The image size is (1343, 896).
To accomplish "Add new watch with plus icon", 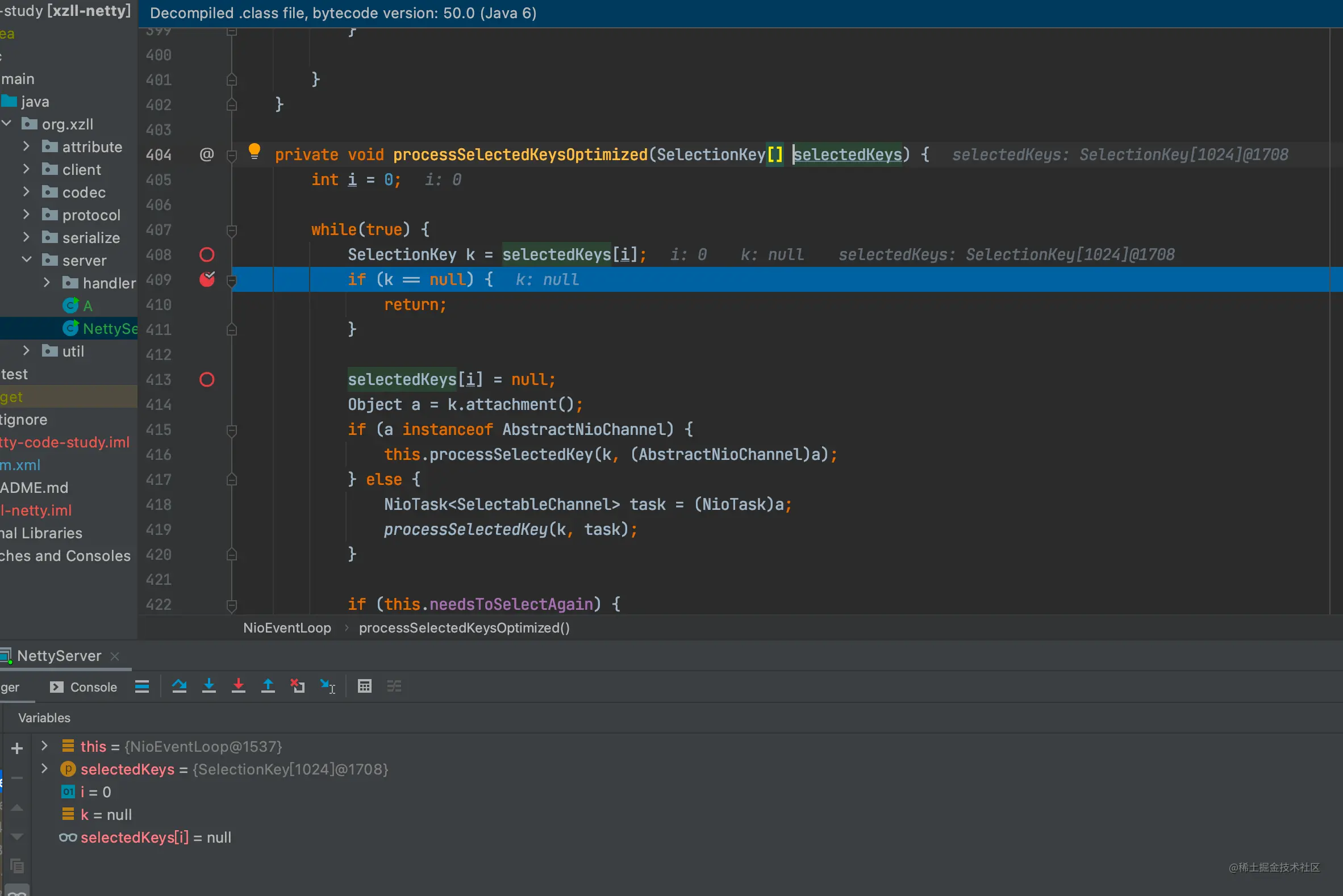I will coord(17,748).
